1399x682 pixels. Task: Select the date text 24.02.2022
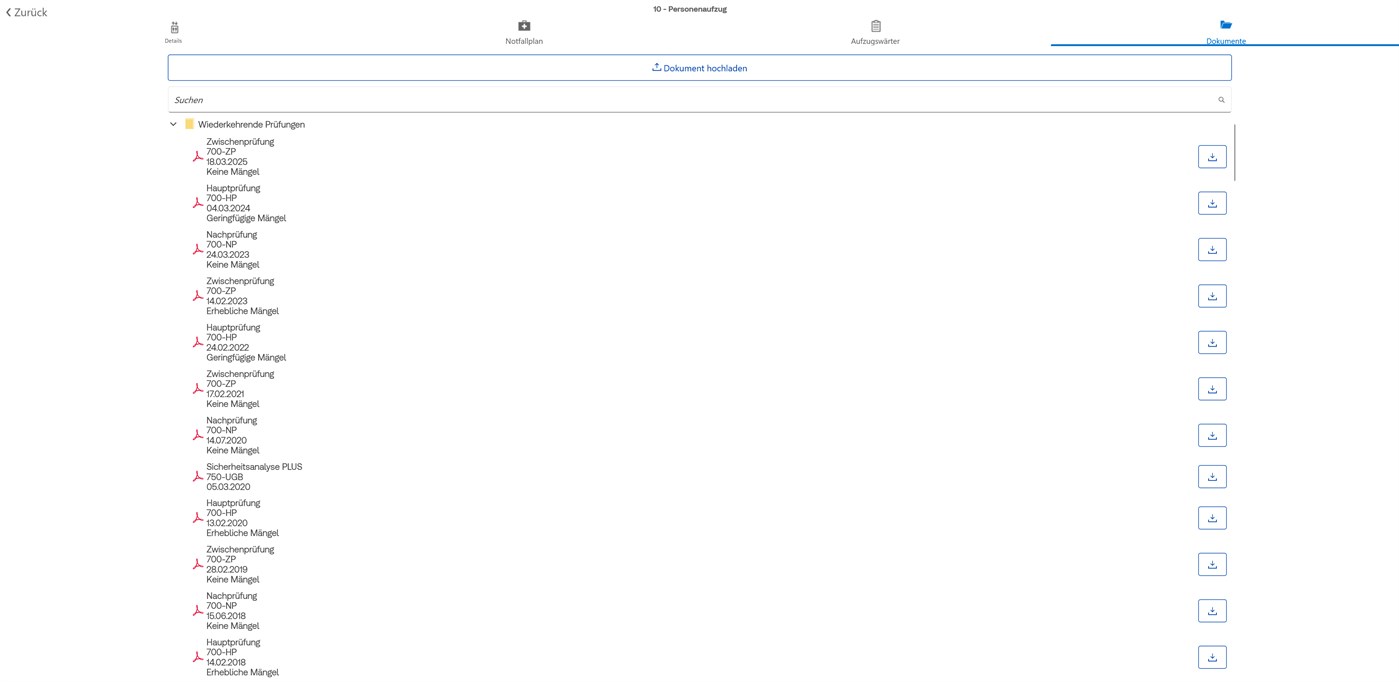(x=228, y=347)
